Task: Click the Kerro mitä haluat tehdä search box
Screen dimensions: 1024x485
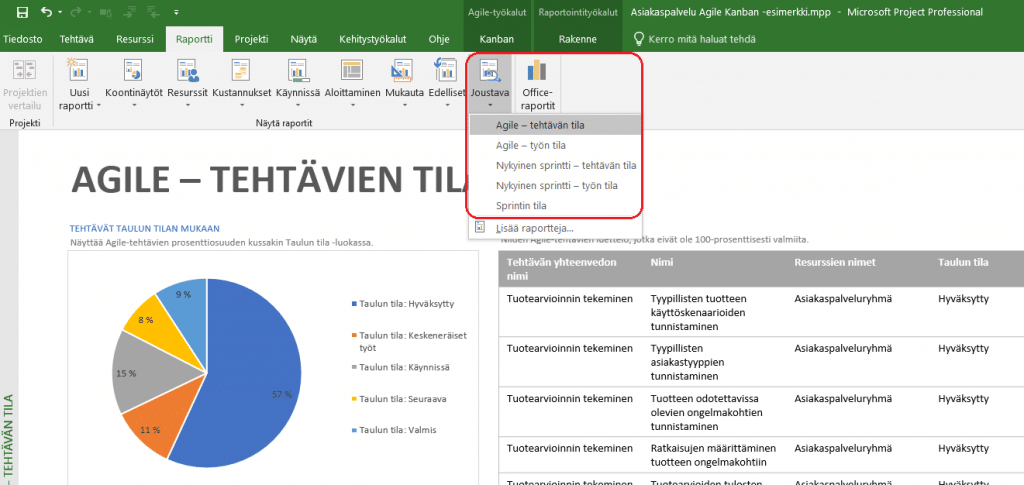Action: pos(702,39)
